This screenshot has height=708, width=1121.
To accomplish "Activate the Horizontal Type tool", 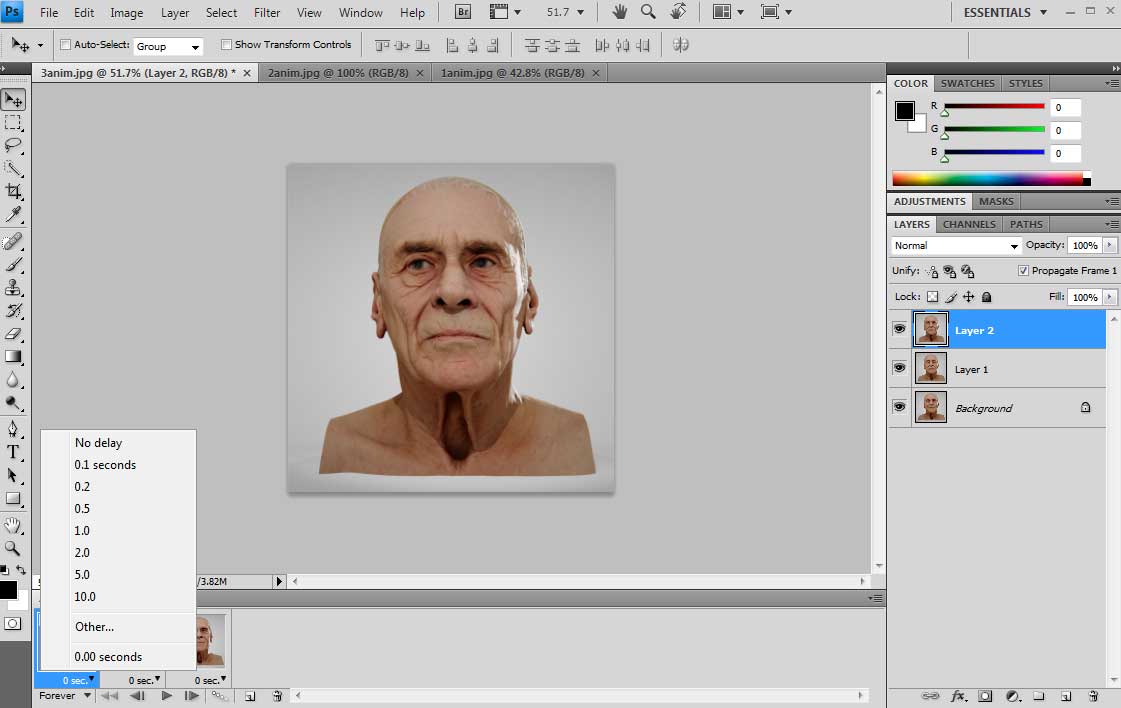I will (x=13, y=452).
